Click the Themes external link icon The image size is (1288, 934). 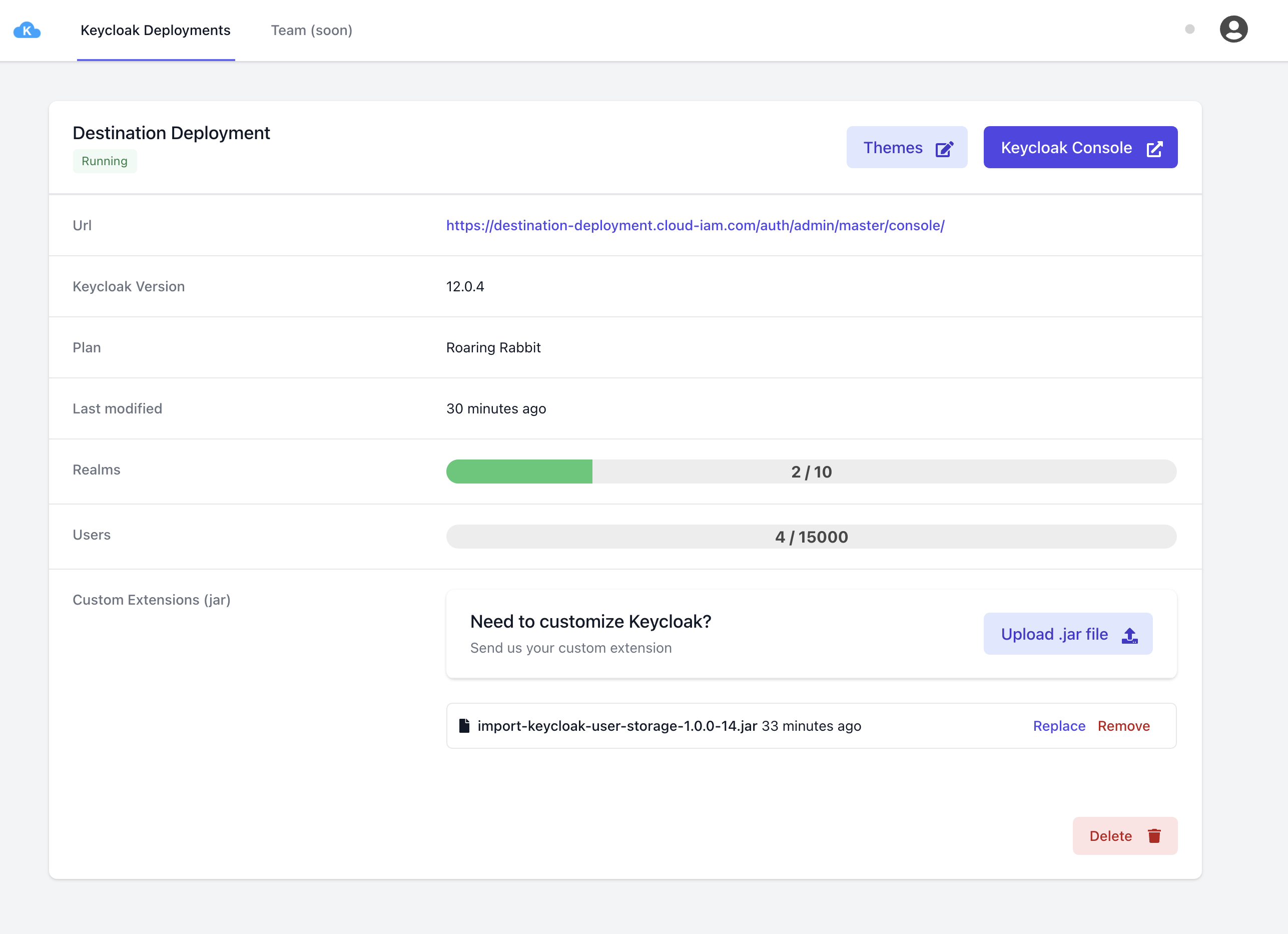(x=944, y=148)
